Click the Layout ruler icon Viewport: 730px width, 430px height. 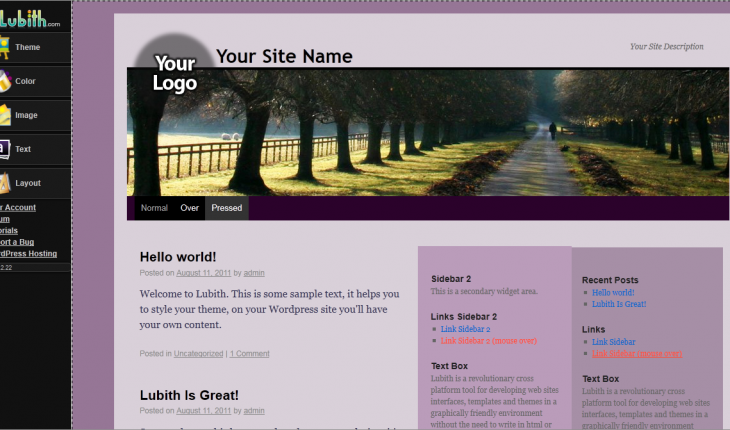click(x=5, y=183)
